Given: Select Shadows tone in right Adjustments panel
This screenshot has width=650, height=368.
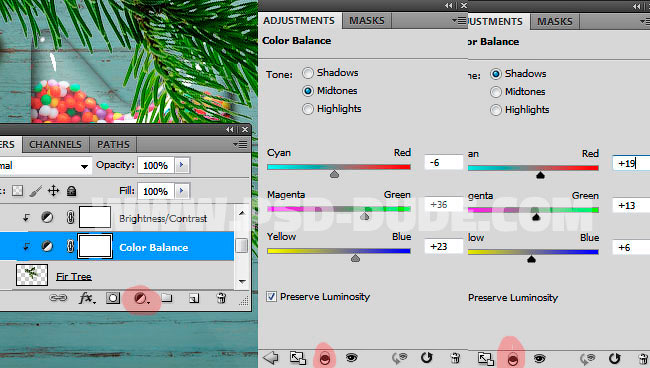Looking at the screenshot, I should pyautogui.click(x=496, y=74).
